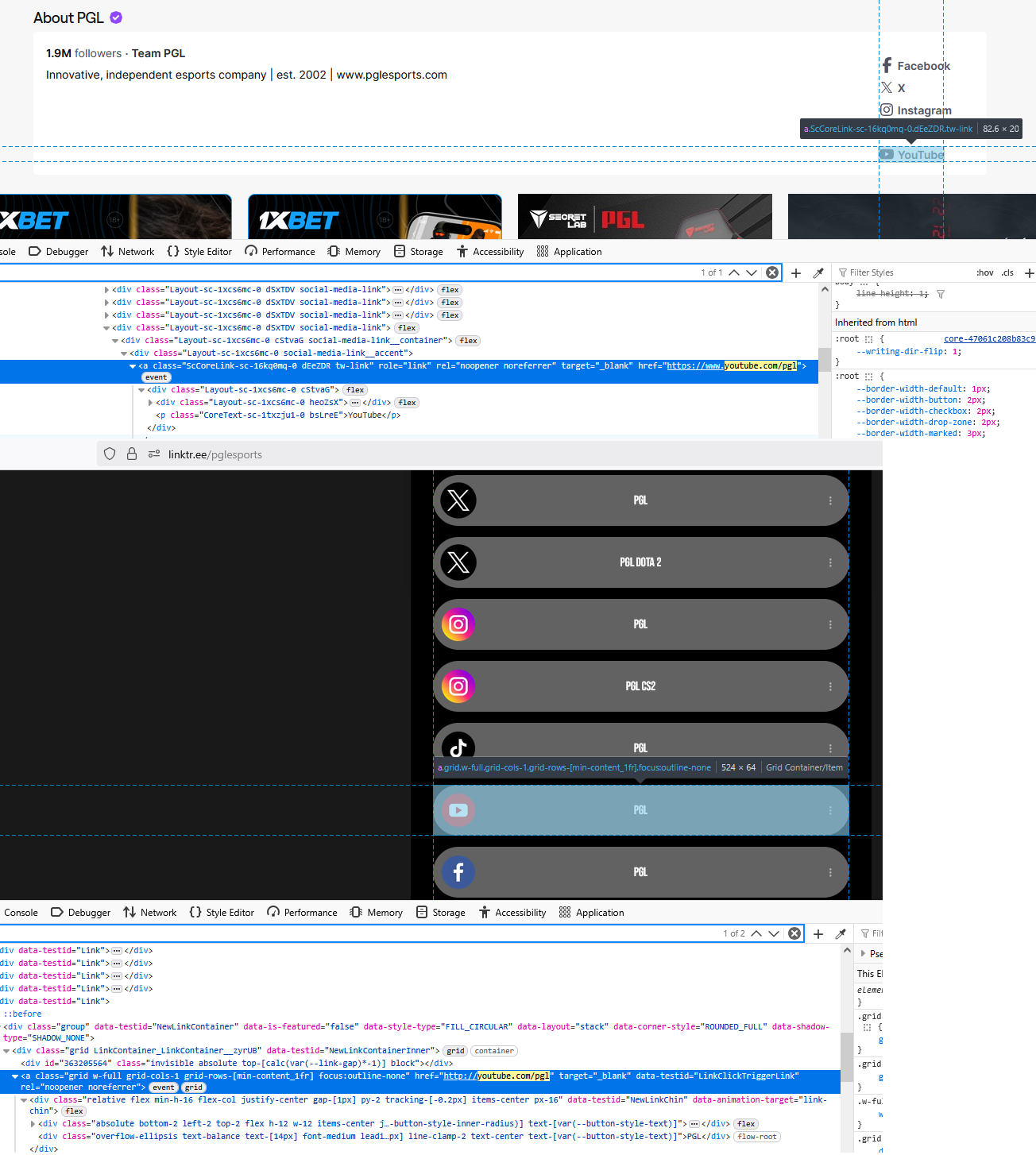The image size is (1036, 1155).
Task: Toggle the :hov pseudo-class panel
Action: [985, 272]
